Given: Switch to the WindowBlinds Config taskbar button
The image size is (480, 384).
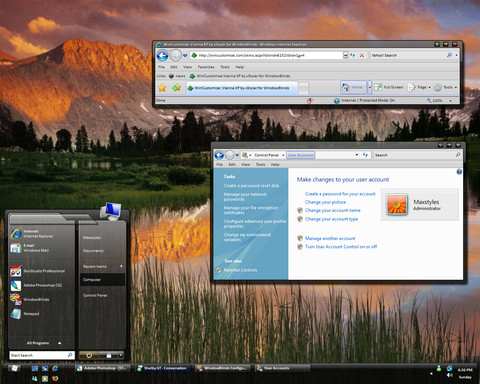Looking at the screenshot, I should [x=222, y=368].
